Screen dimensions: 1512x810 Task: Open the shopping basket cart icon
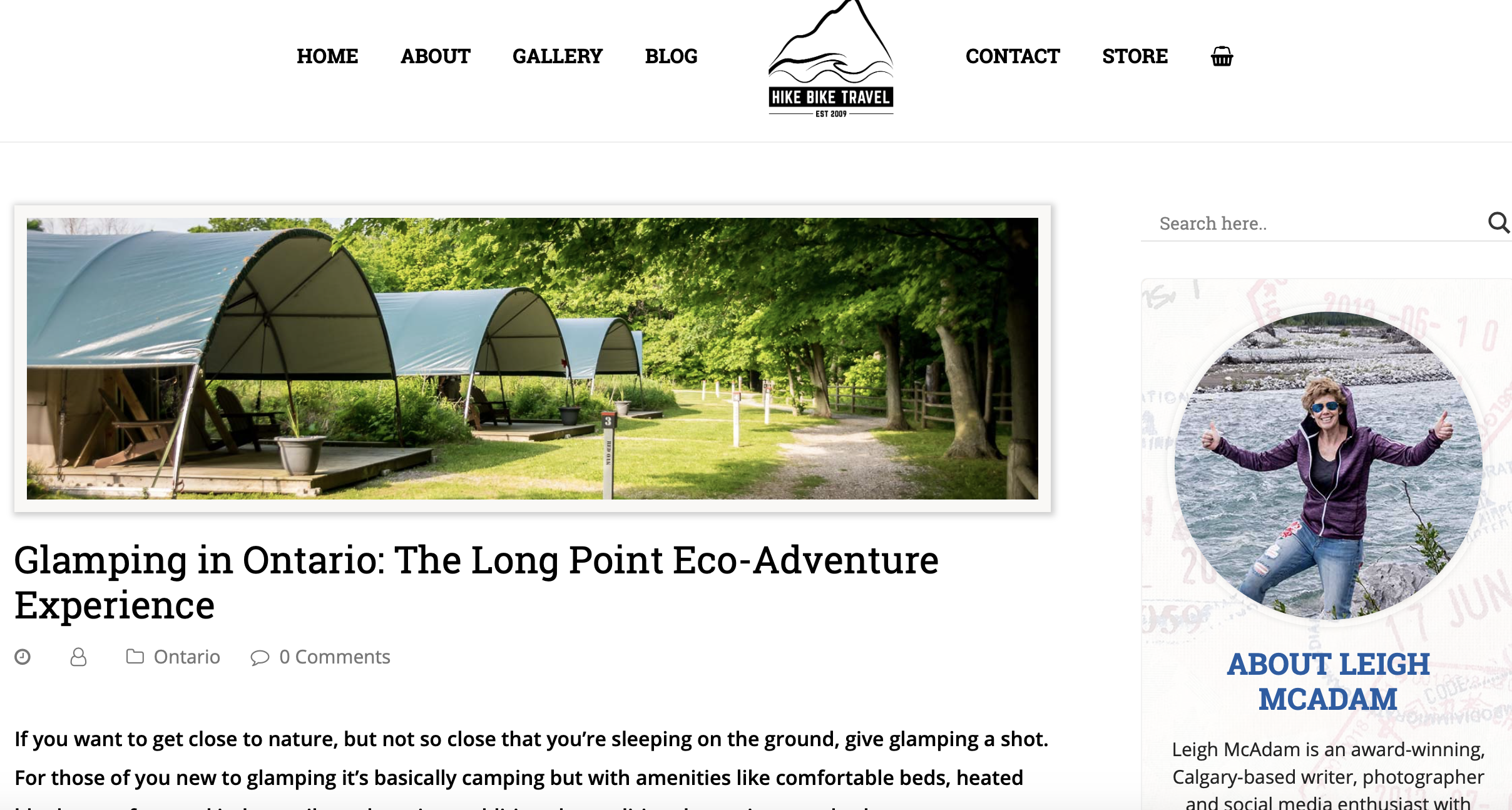point(1222,56)
